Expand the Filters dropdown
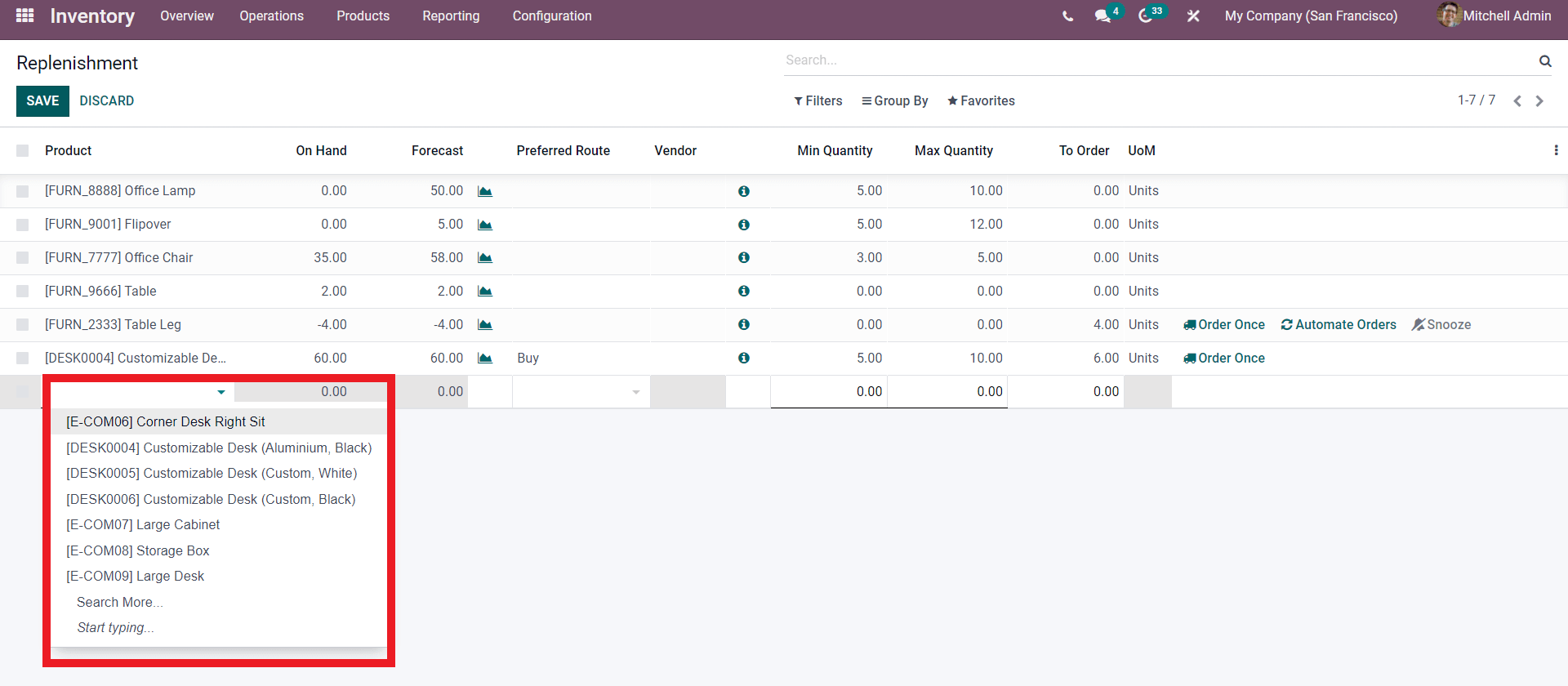This screenshot has width=1568, height=686. [x=817, y=101]
